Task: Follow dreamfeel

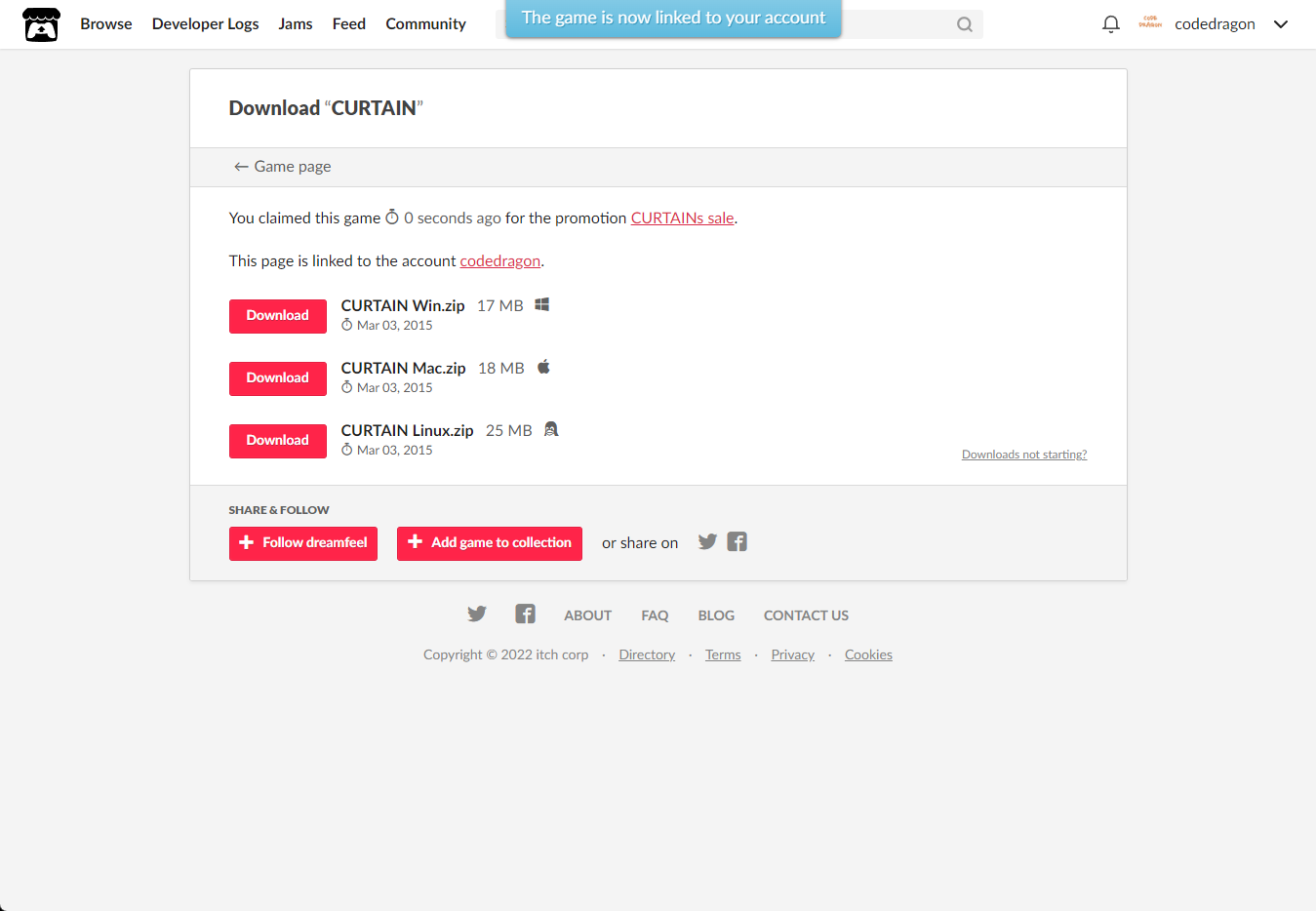Action: point(303,543)
